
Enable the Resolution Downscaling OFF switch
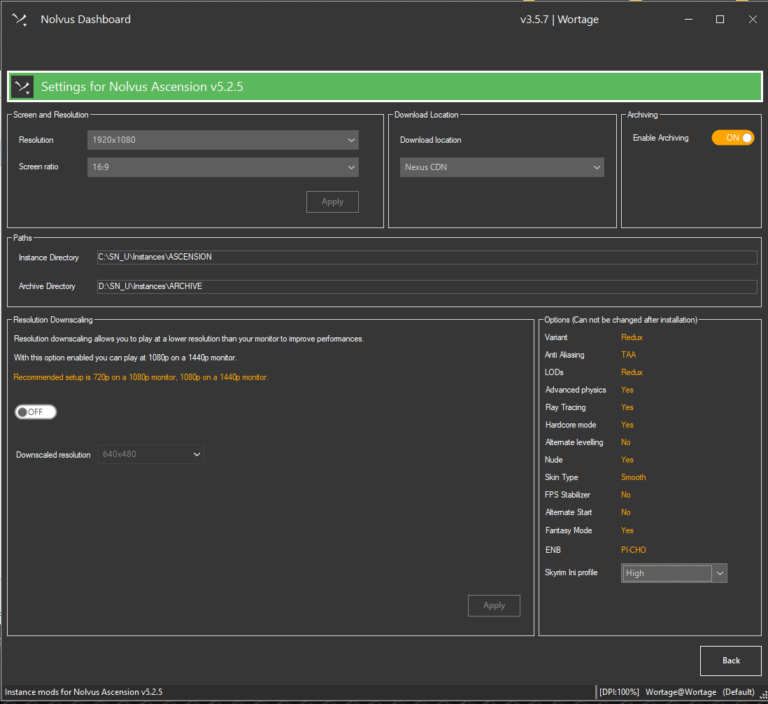36,412
